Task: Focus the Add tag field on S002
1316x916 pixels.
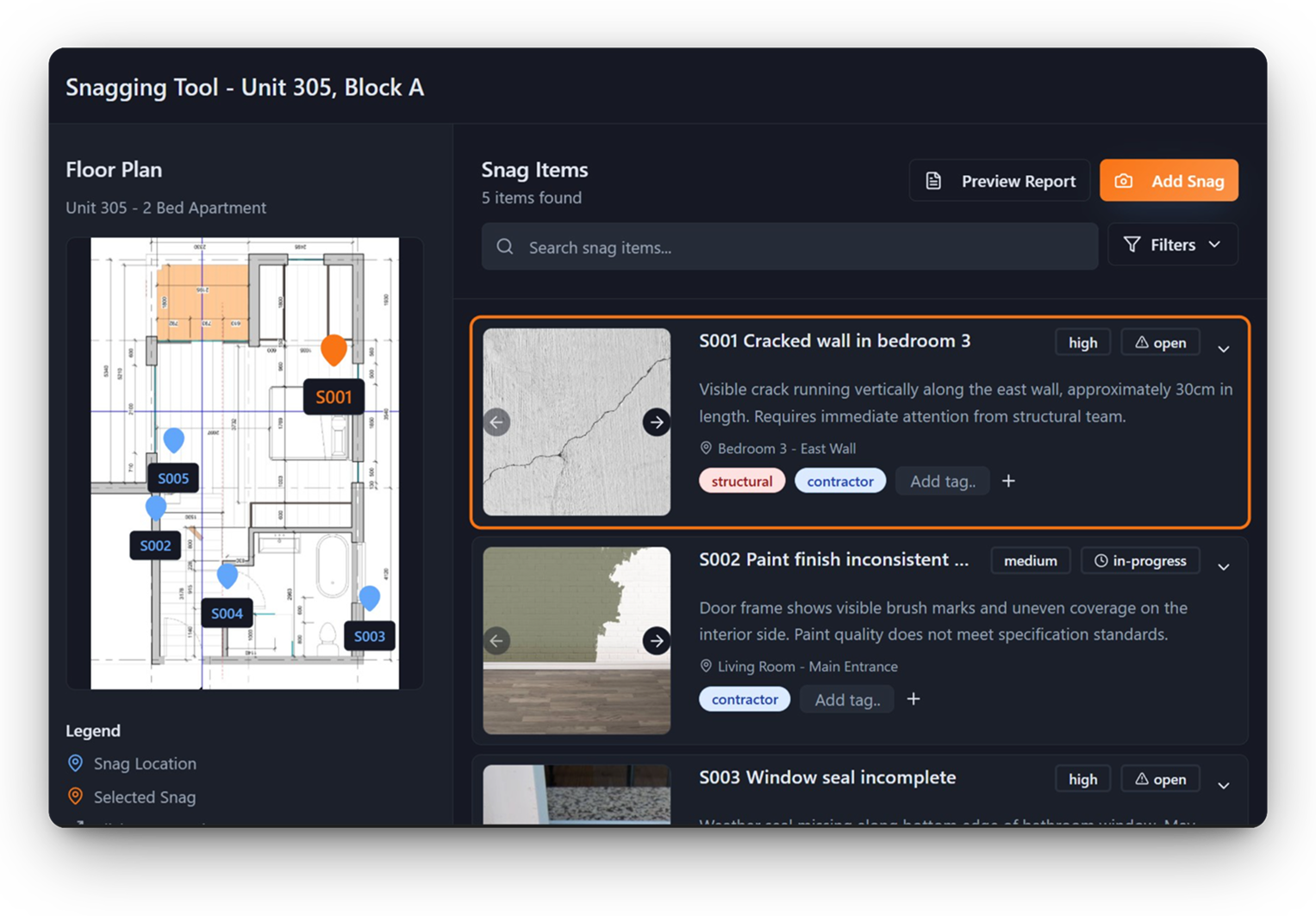Action: tap(847, 700)
